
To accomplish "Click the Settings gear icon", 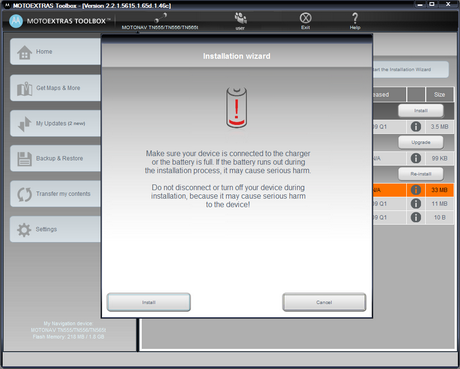I will pos(24,230).
